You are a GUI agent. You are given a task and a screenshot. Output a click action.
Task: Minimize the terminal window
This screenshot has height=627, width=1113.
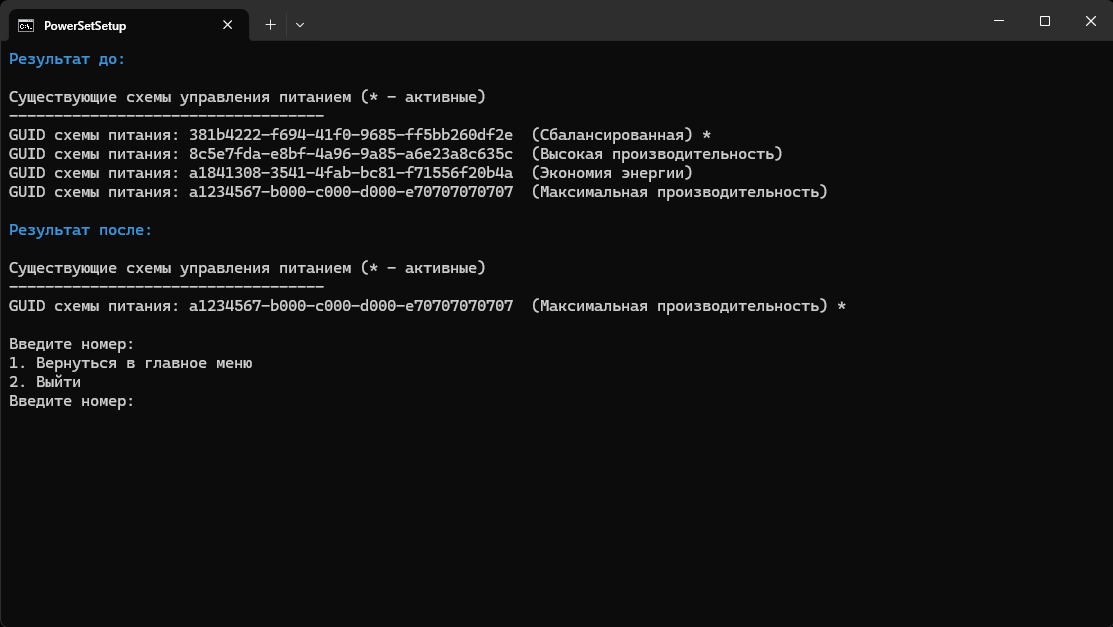point(998,21)
